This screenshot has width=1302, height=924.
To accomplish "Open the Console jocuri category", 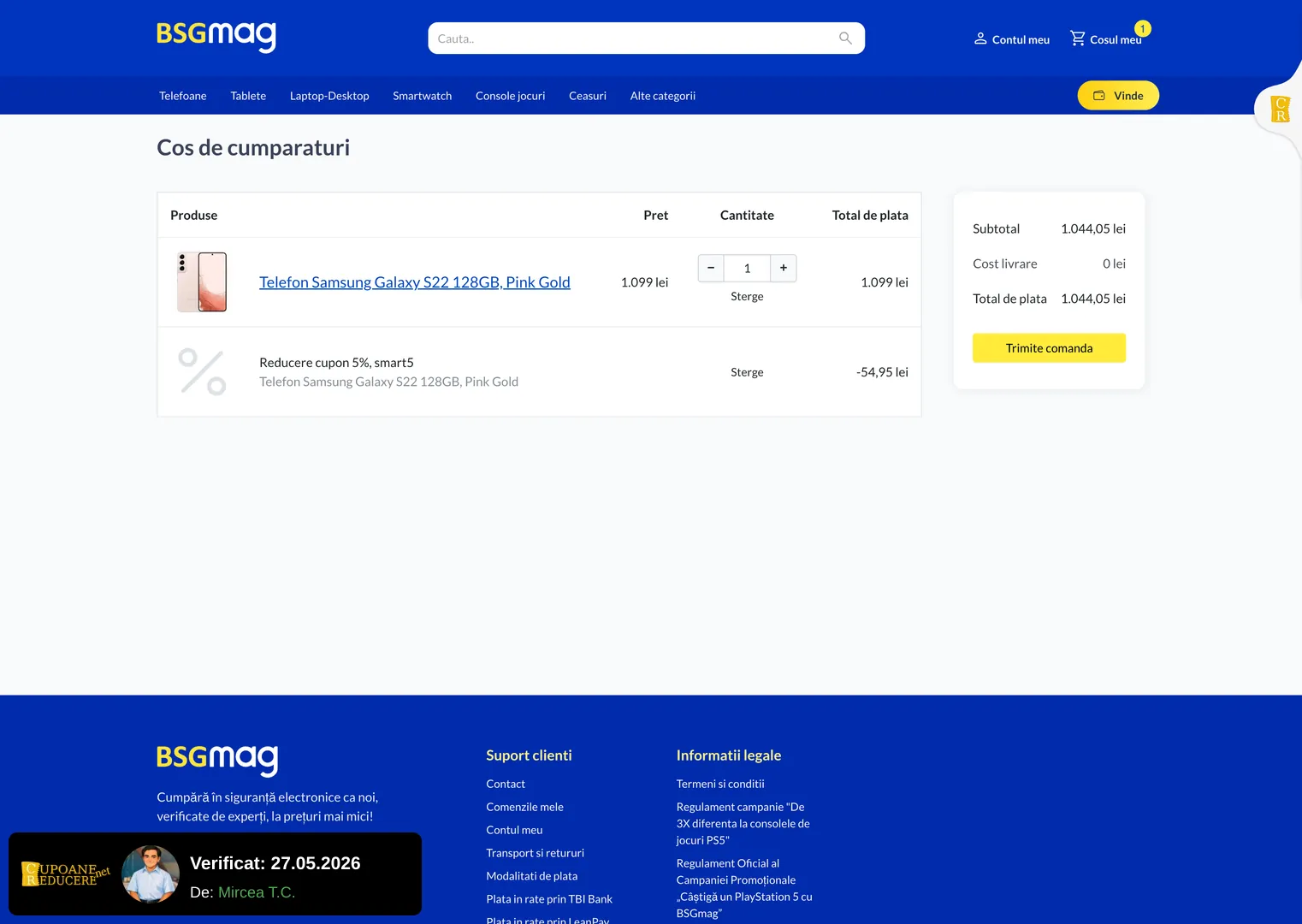I will pos(511,96).
